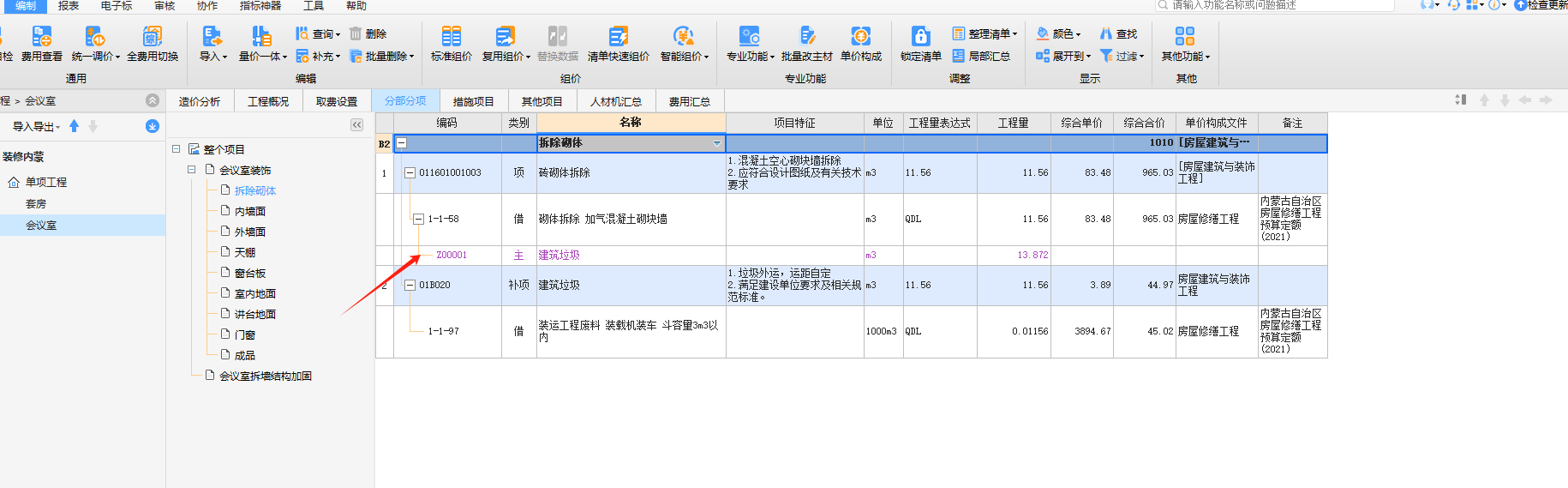1568x488 pixels.
Task: Collapse the 拆除砌体 section row
Action: (x=402, y=143)
